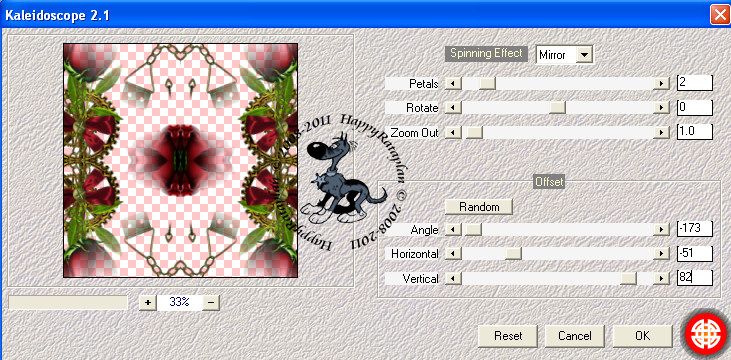This screenshot has height=360, width=731.
Task: Click the kaleidoscope preview image
Action: 180,160
